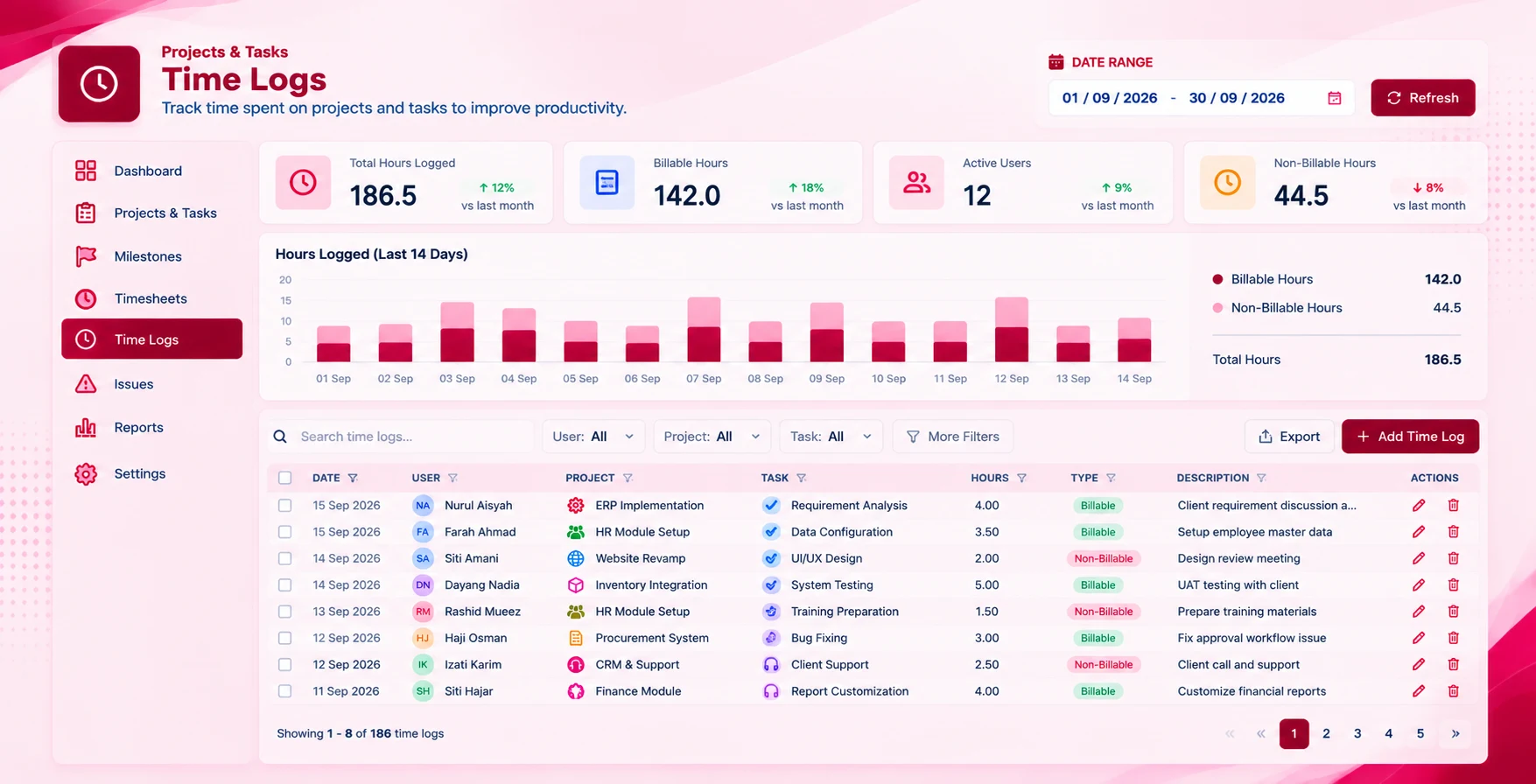Open the Project filter dropdown
Image resolution: width=1536 pixels, height=784 pixels.
tap(712, 437)
